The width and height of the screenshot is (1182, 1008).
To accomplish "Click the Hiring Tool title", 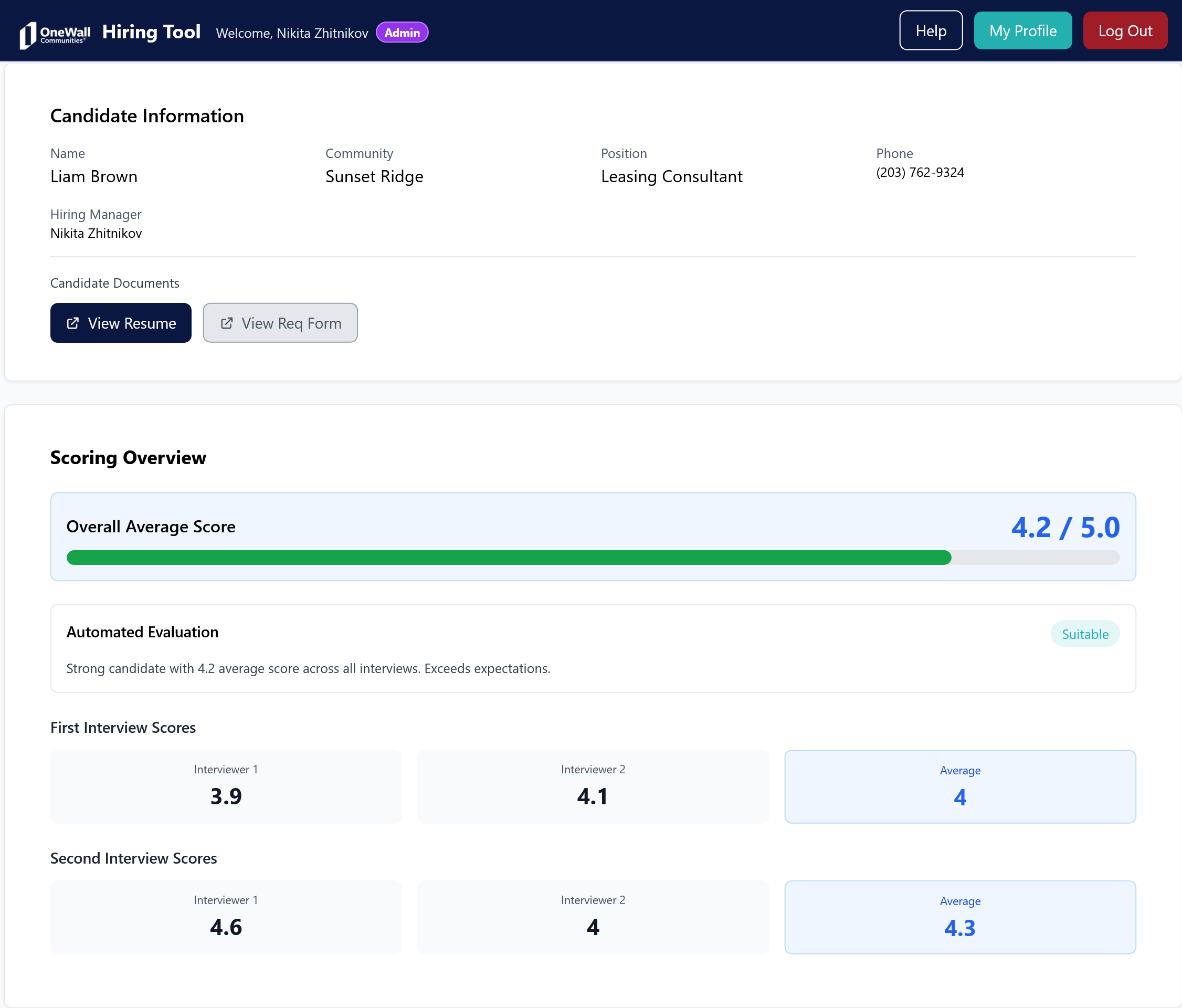I will [151, 32].
